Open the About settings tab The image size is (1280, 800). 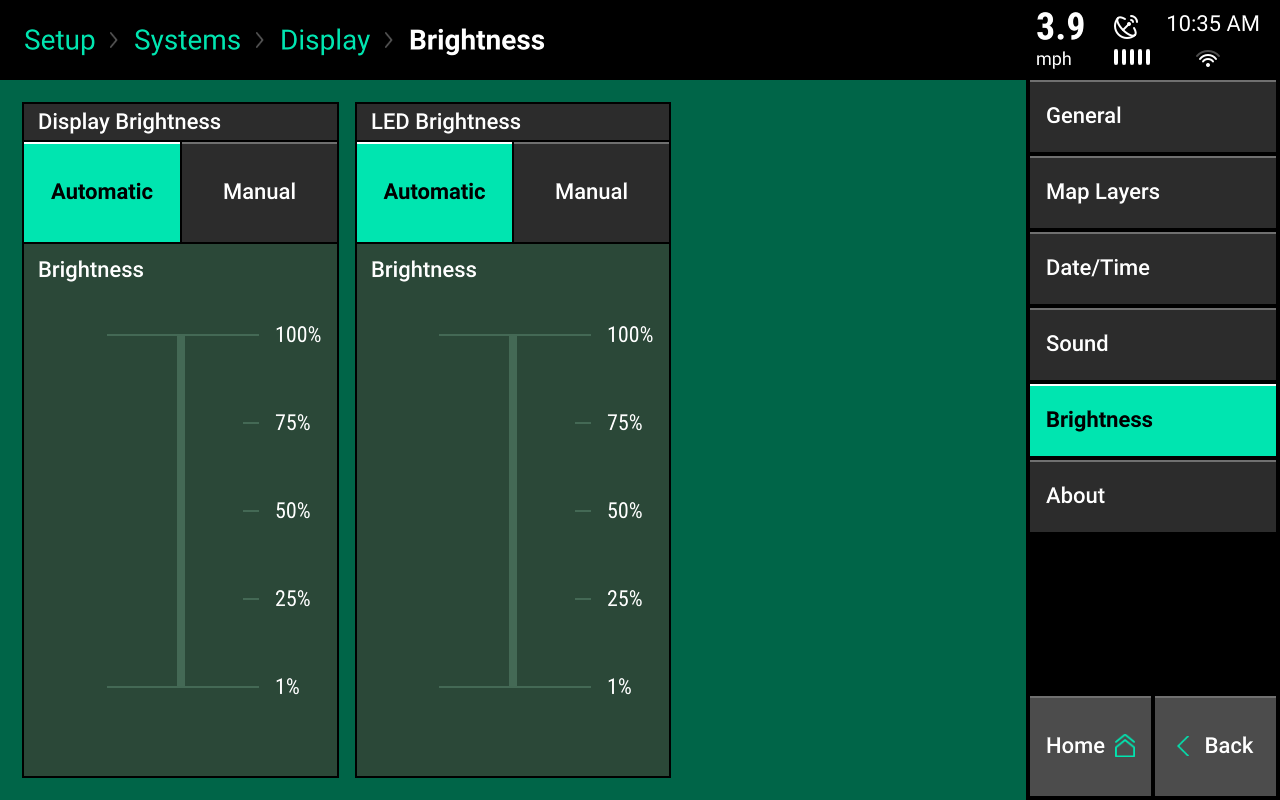pyautogui.click(x=1153, y=496)
